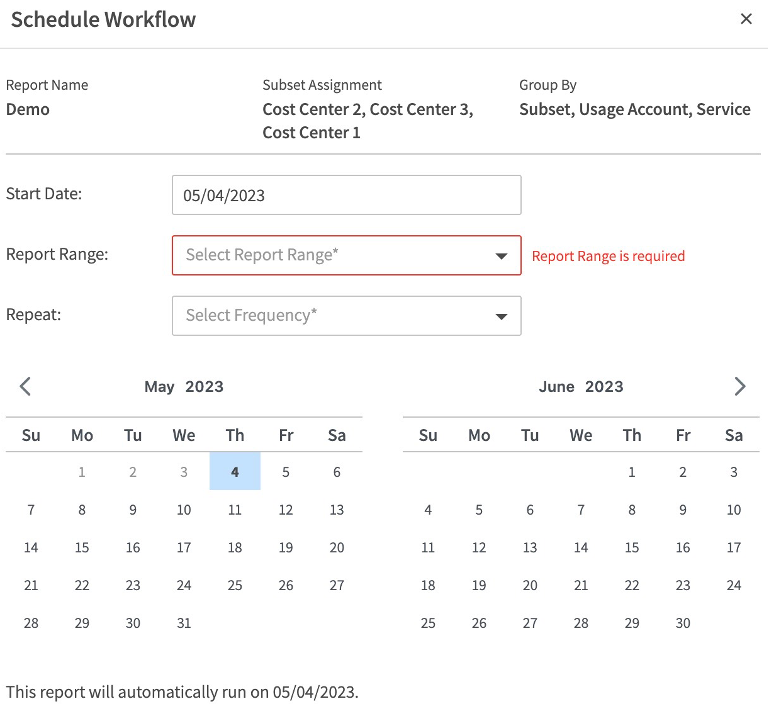Select June 11 in the calendar

point(428,547)
